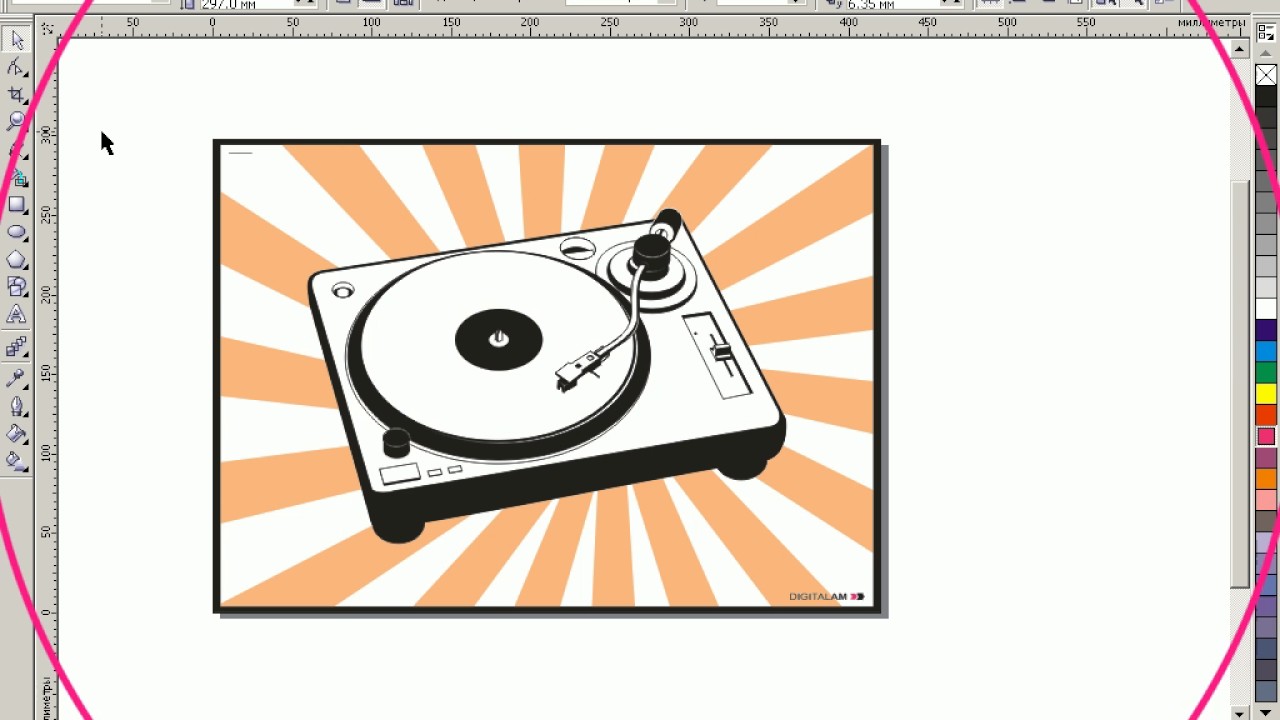
Task: Select the Fill bucket tool
Action: [17, 433]
